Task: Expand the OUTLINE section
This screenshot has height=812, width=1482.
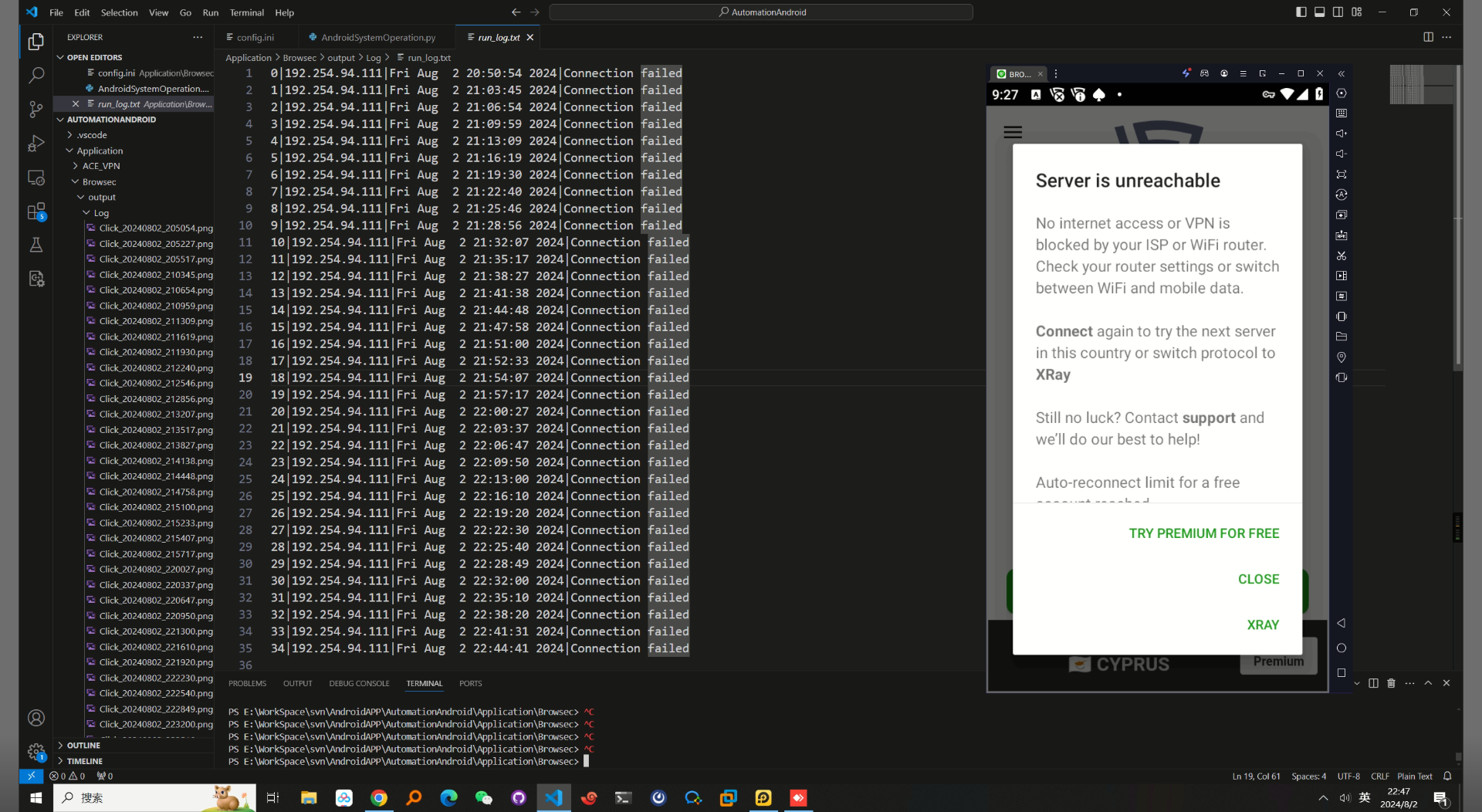Action: tap(83, 746)
